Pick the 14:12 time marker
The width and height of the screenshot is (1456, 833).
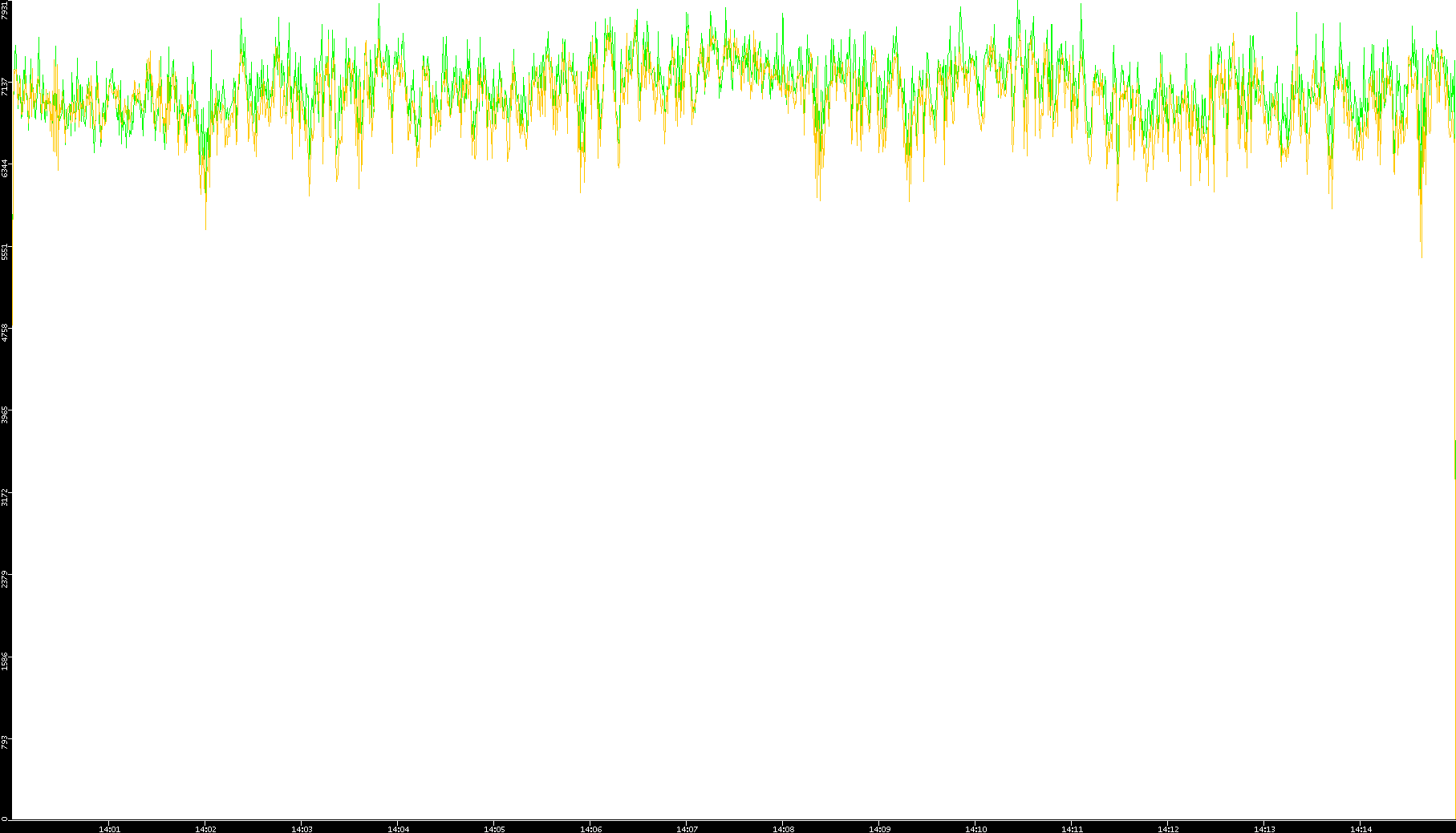(1168, 828)
